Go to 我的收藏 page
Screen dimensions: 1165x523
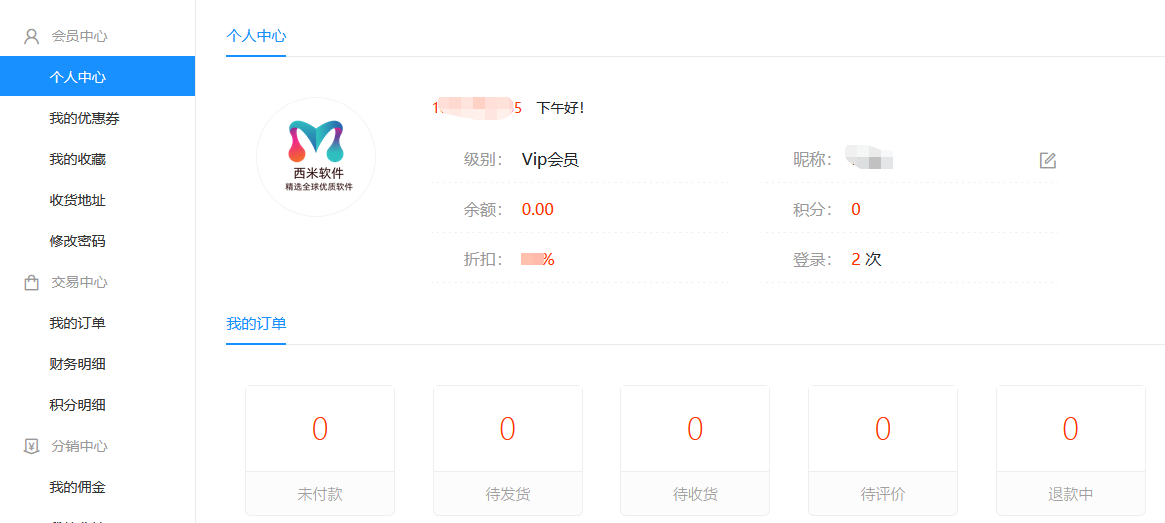pos(78,159)
